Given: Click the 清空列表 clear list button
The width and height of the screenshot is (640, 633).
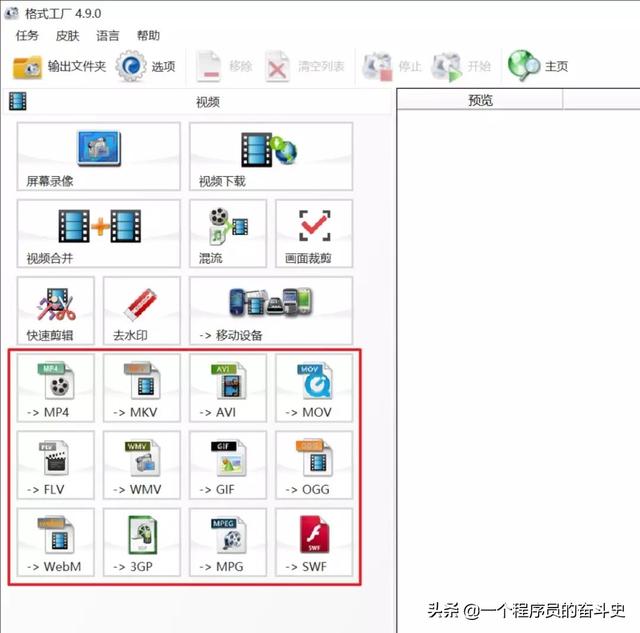Looking at the screenshot, I should tap(305, 66).
